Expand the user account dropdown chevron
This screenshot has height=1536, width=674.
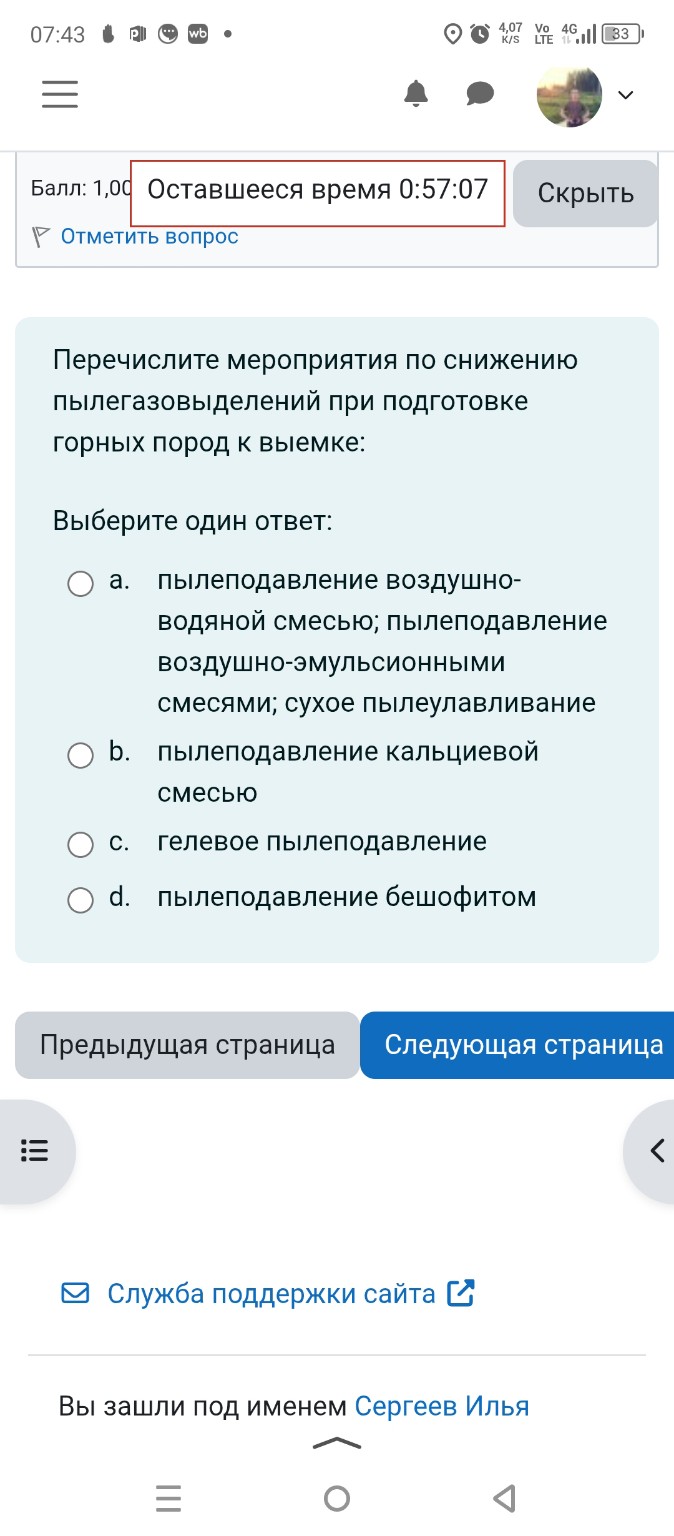click(626, 97)
